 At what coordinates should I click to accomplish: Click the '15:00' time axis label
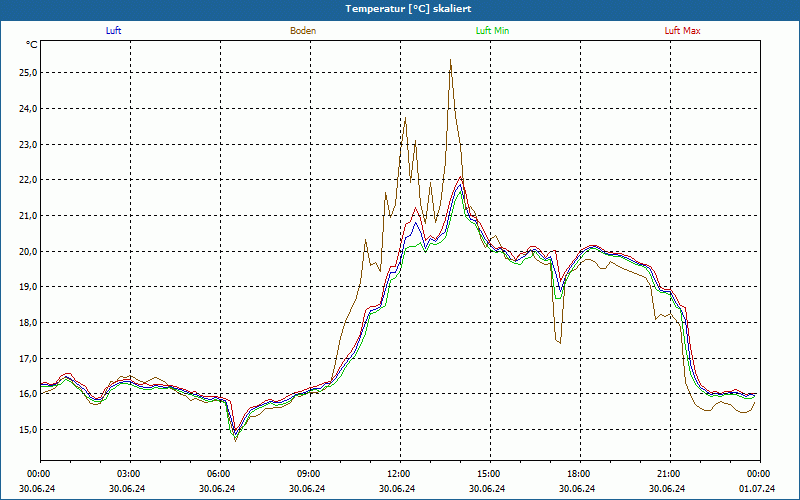click(490, 474)
